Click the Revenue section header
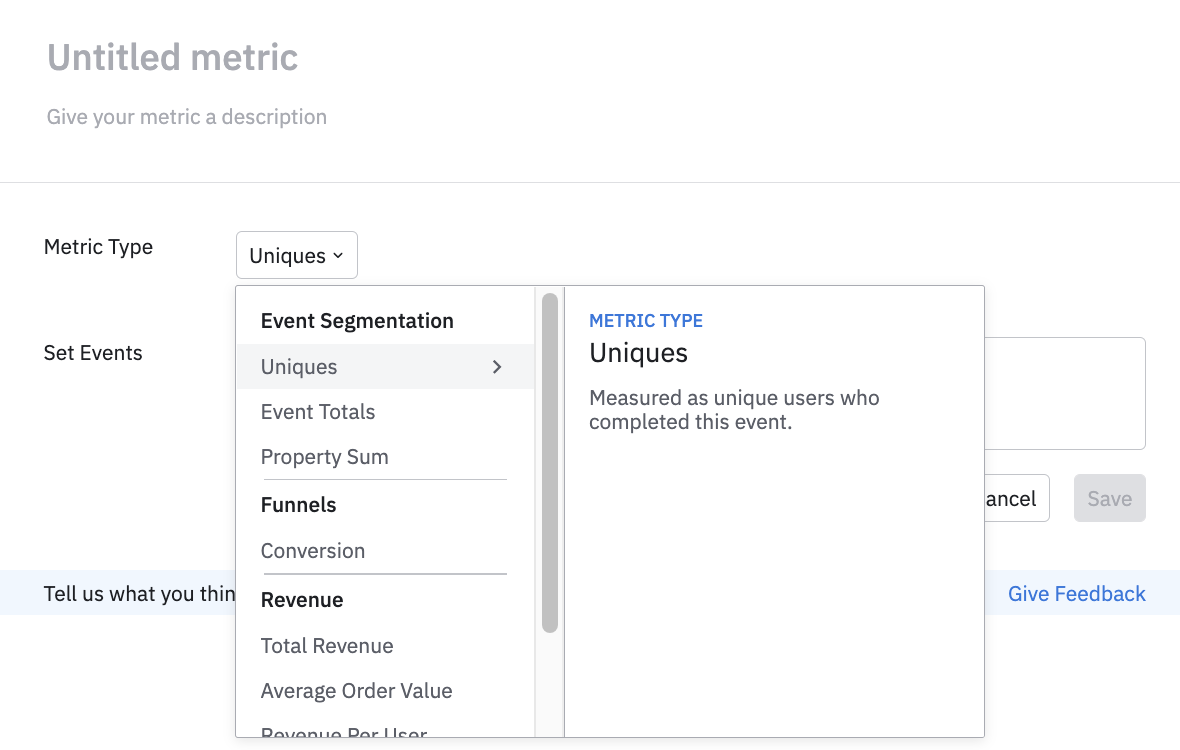This screenshot has height=750, width=1180. click(x=302, y=600)
